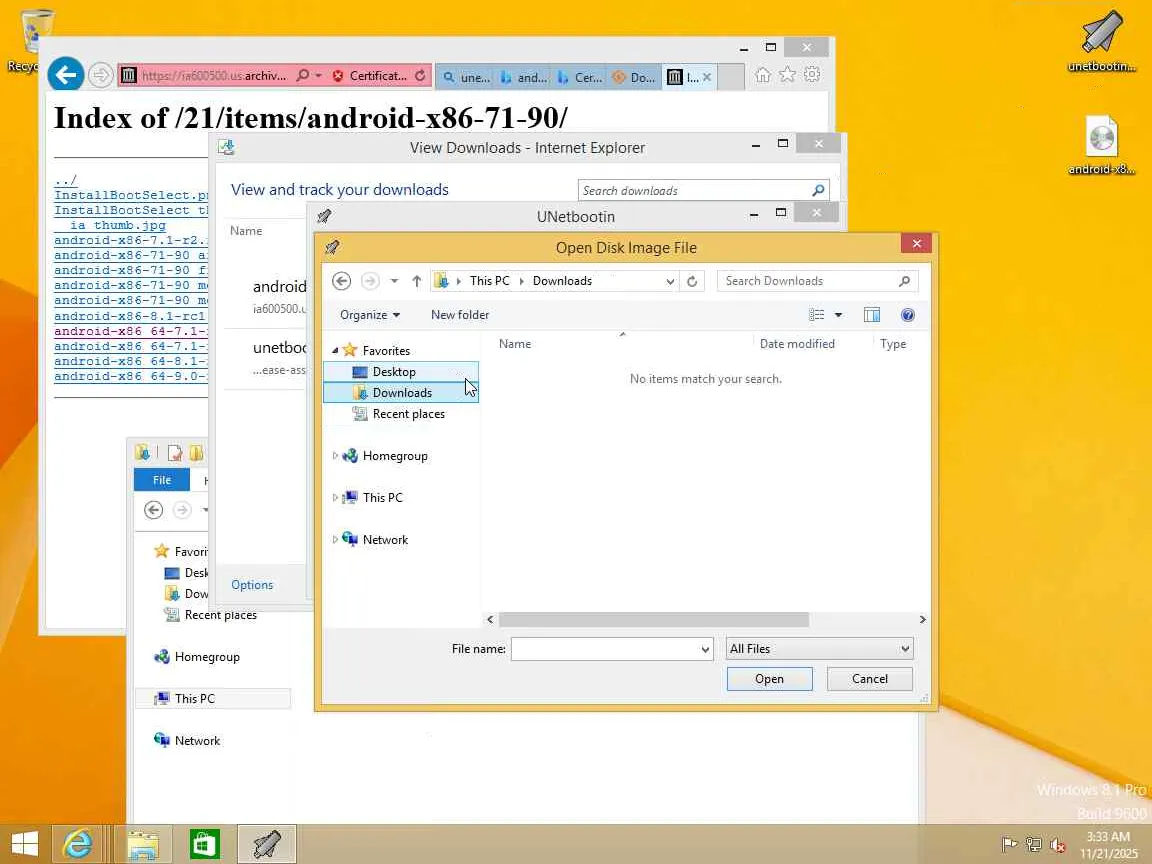1152x864 pixels.
Task: Select Downloads in Favorites of dialog
Action: click(401, 392)
